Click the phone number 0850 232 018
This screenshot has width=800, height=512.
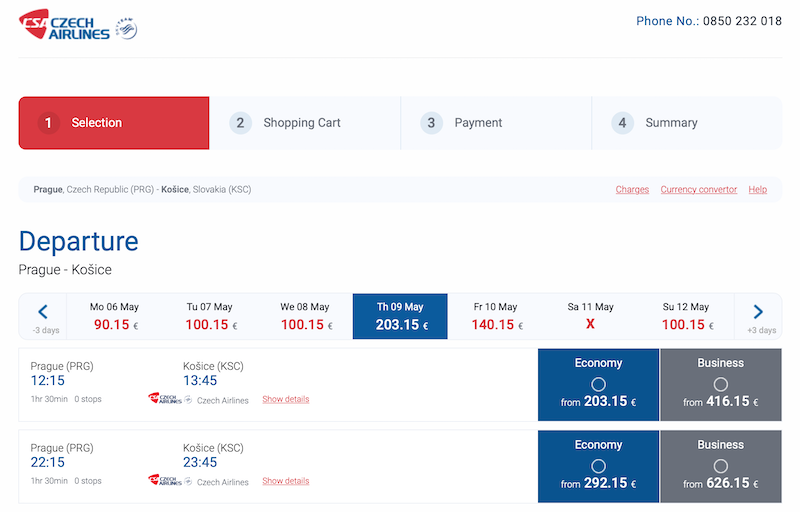pos(742,21)
